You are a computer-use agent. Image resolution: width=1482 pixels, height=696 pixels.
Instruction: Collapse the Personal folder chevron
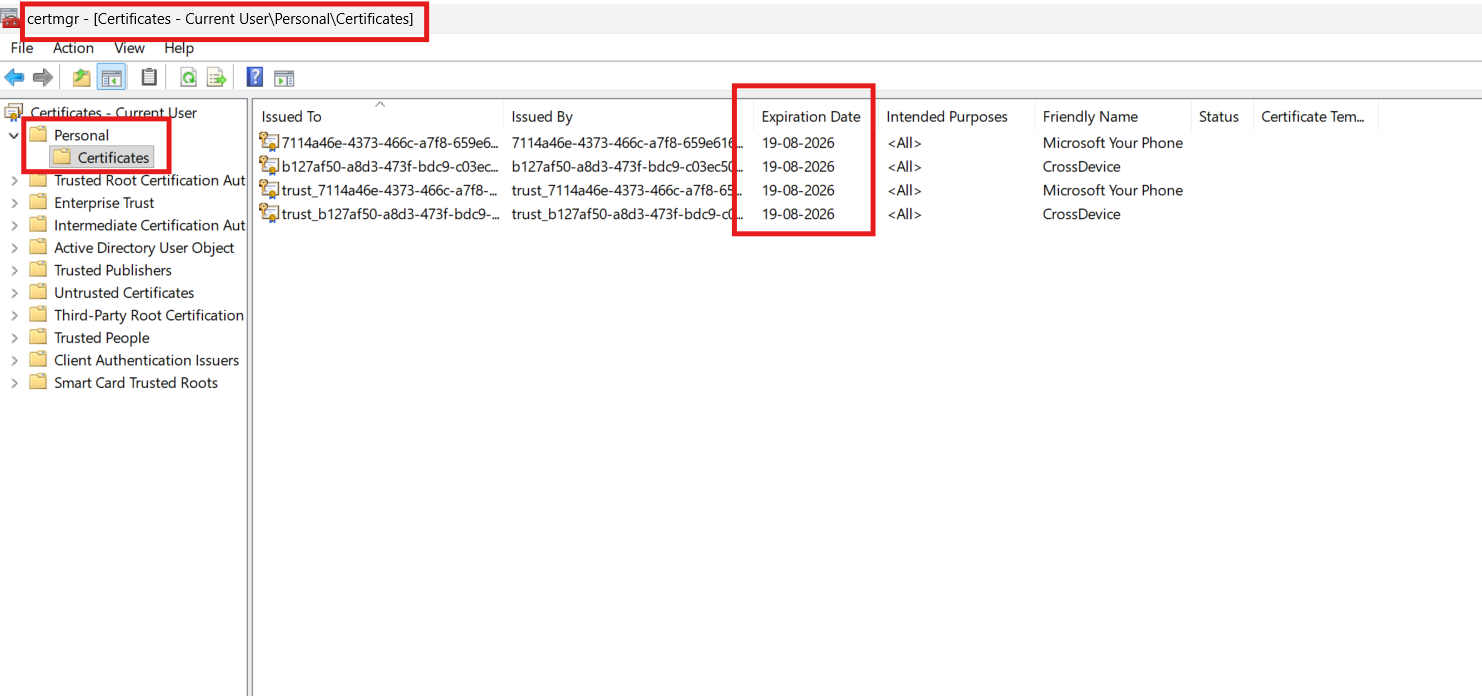pyautogui.click(x=13, y=134)
